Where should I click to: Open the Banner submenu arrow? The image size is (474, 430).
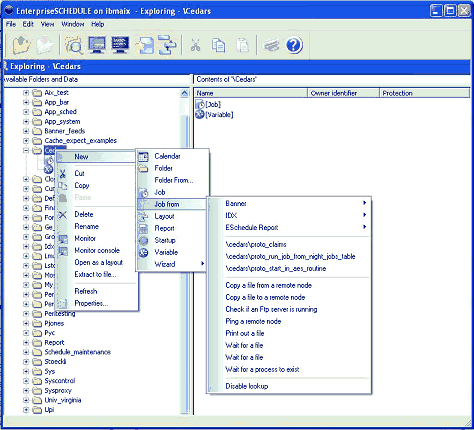click(x=365, y=203)
